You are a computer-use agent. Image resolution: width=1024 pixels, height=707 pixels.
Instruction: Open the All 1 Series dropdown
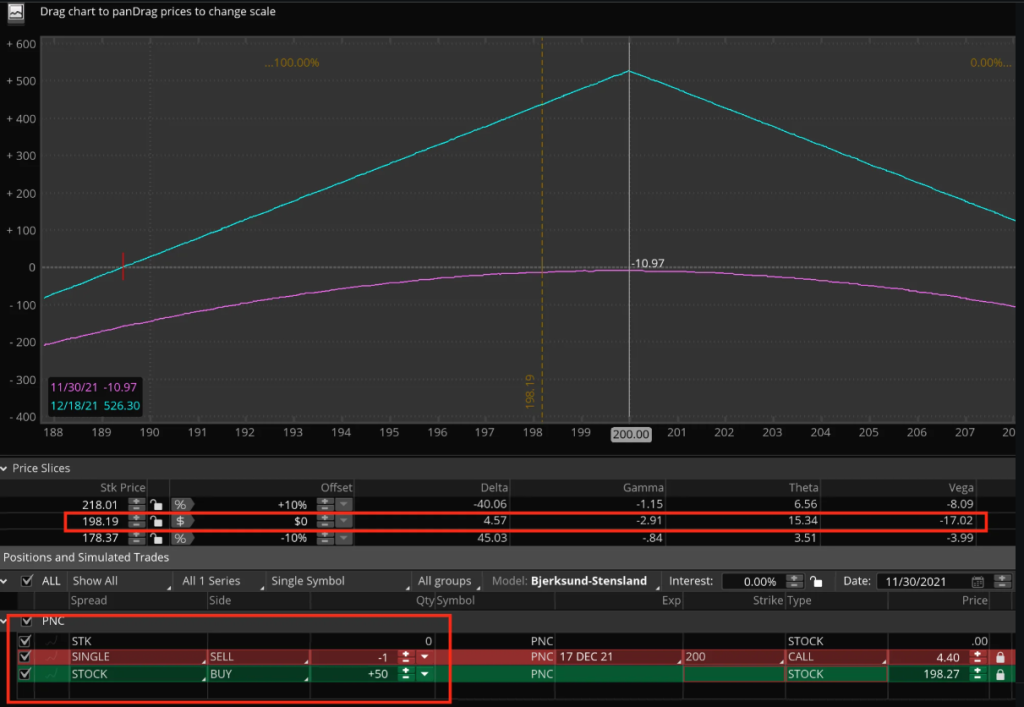tap(219, 581)
